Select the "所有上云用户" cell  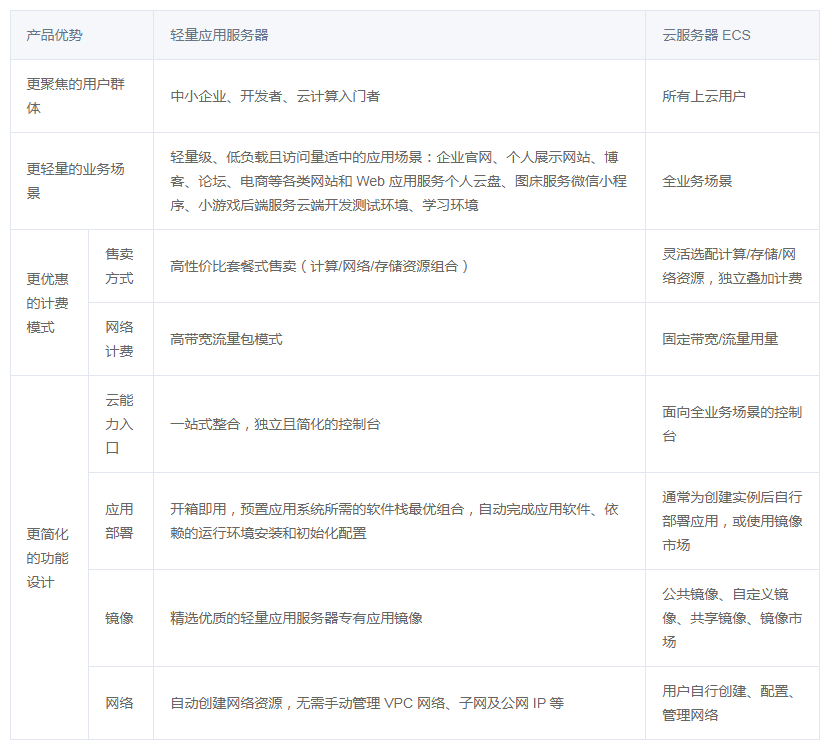[732, 96]
